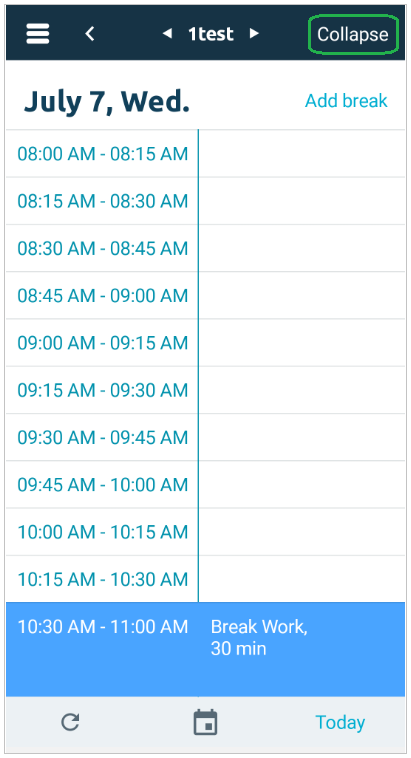Image resolution: width=411 pixels, height=758 pixels.
Task: Jump to Today
Action: [340, 723]
